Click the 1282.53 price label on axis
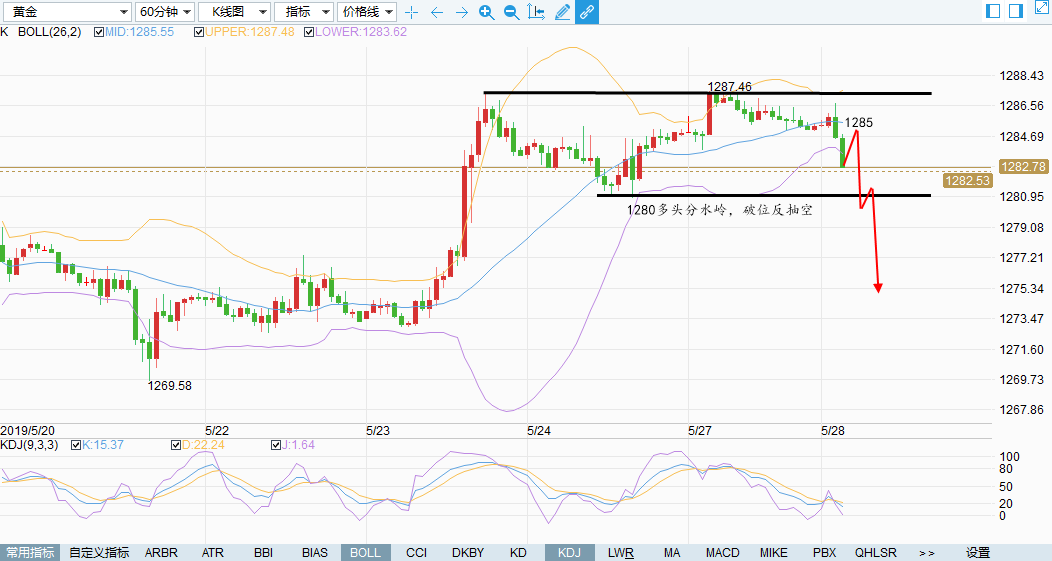The image size is (1052, 561). click(x=970, y=181)
